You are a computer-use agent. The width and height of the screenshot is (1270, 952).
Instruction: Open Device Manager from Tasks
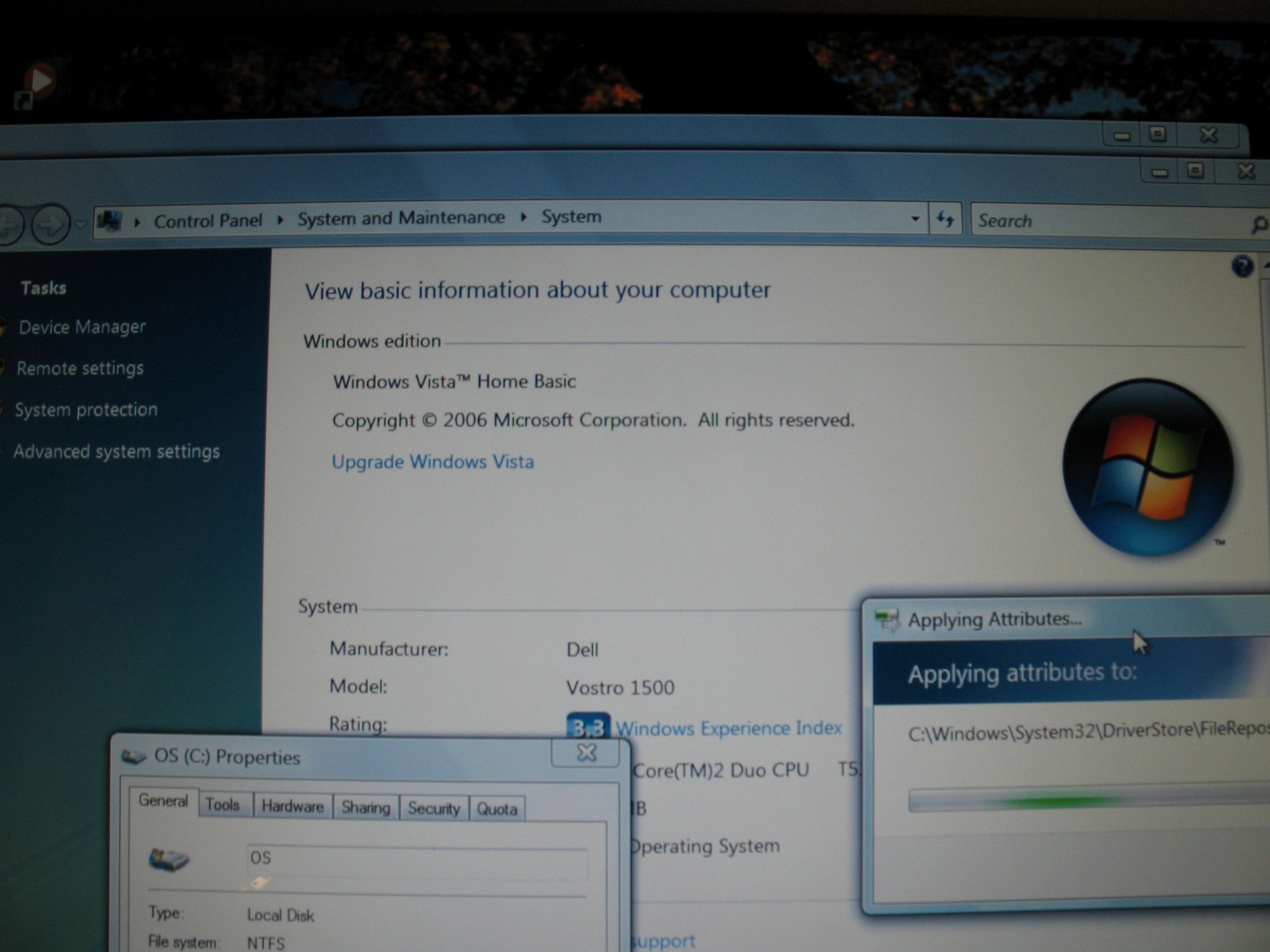click(x=82, y=327)
